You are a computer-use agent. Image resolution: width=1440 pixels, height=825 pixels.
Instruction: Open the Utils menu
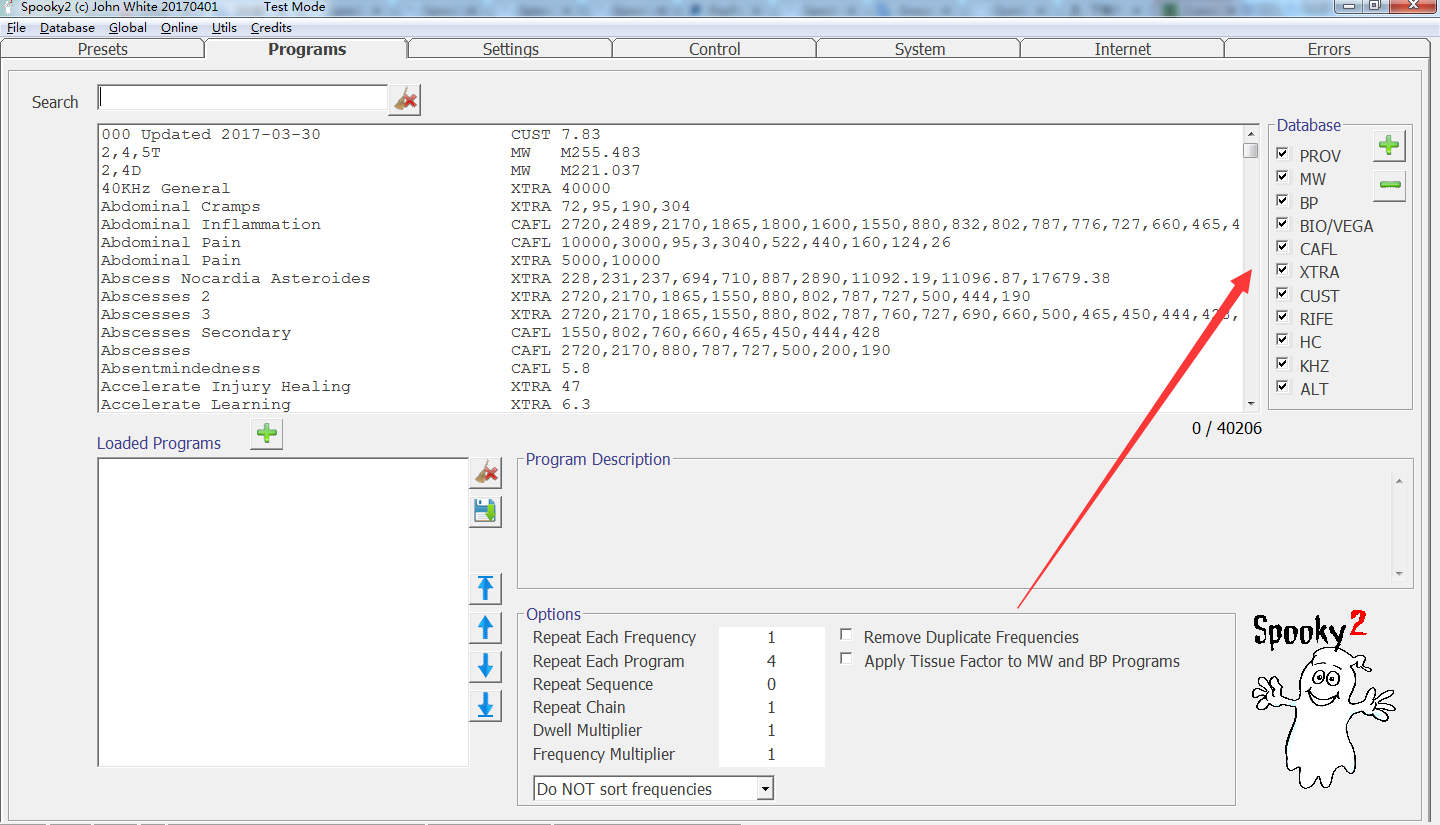[x=224, y=27]
